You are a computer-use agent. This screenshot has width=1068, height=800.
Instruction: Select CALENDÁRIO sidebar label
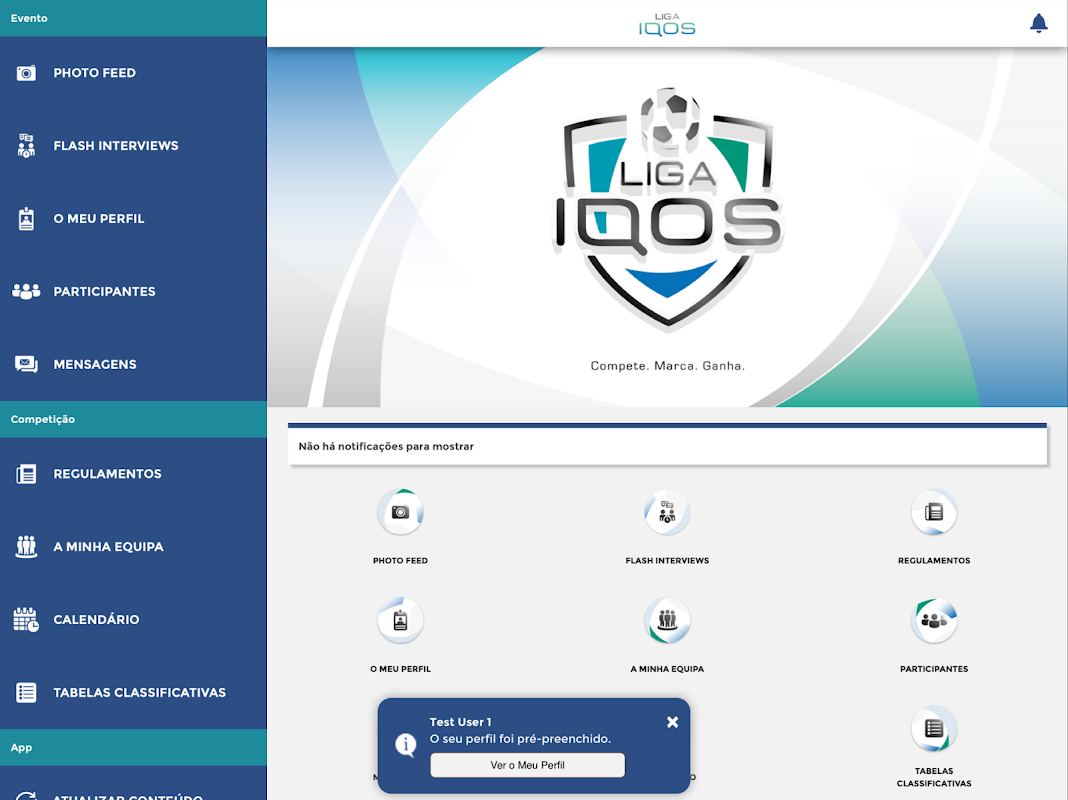click(x=96, y=620)
